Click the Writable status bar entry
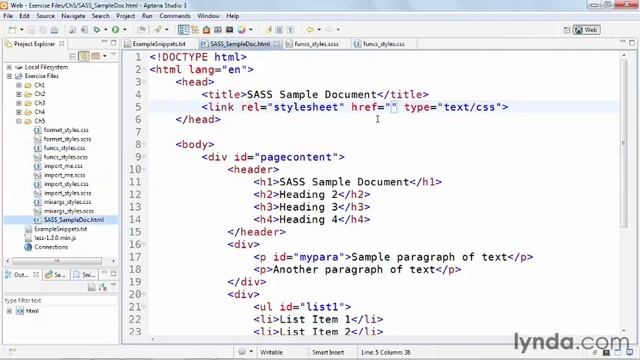 point(271,352)
